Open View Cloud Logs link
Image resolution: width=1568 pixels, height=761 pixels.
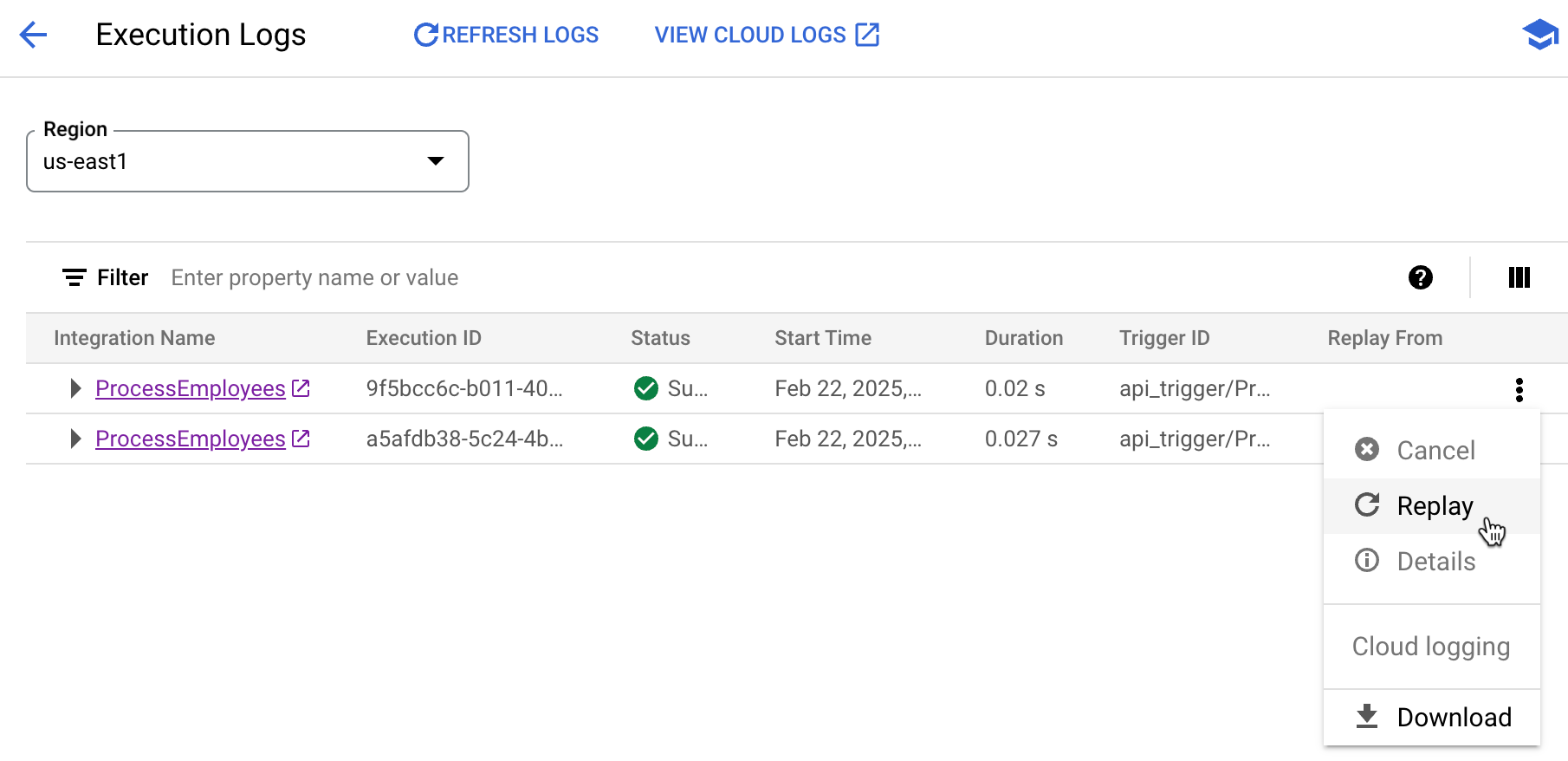click(x=767, y=35)
